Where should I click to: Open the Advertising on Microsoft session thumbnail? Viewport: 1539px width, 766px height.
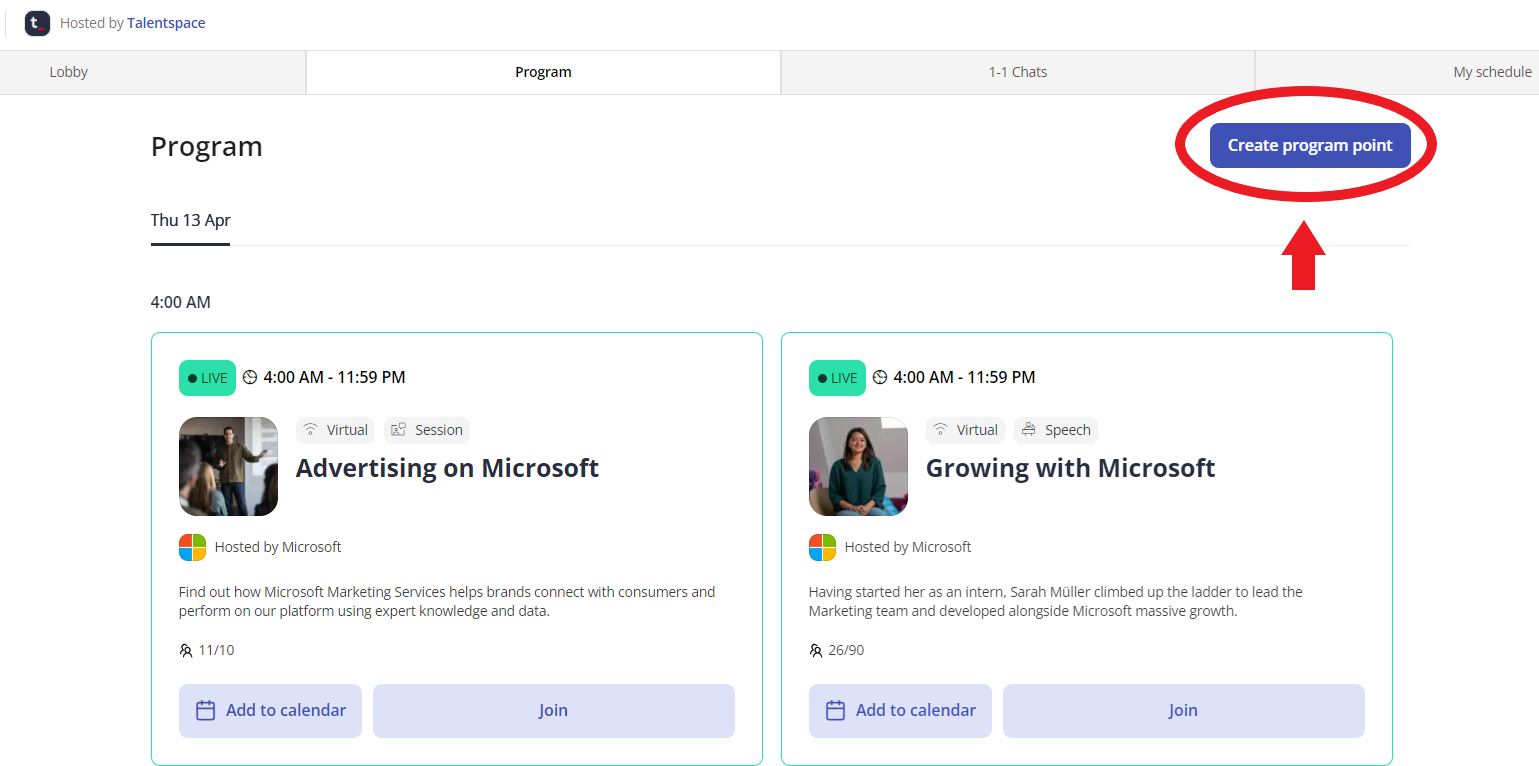point(228,466)
